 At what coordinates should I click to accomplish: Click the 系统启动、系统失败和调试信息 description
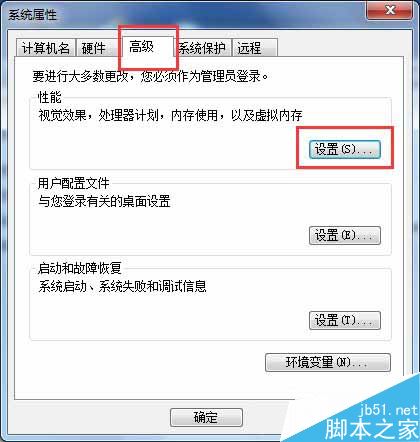(x=122, y=286)
